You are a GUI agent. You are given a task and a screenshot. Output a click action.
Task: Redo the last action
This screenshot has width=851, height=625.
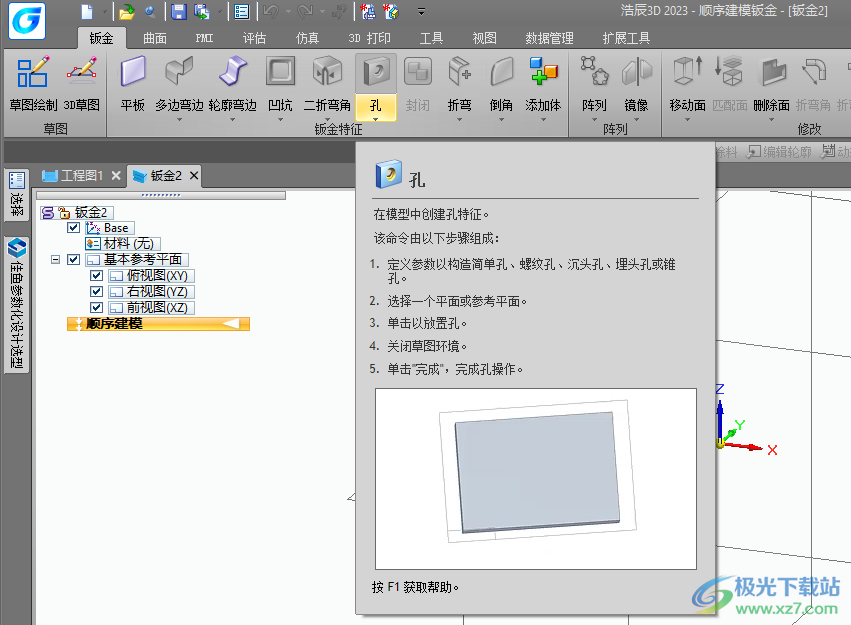click(x=305, y=11)
